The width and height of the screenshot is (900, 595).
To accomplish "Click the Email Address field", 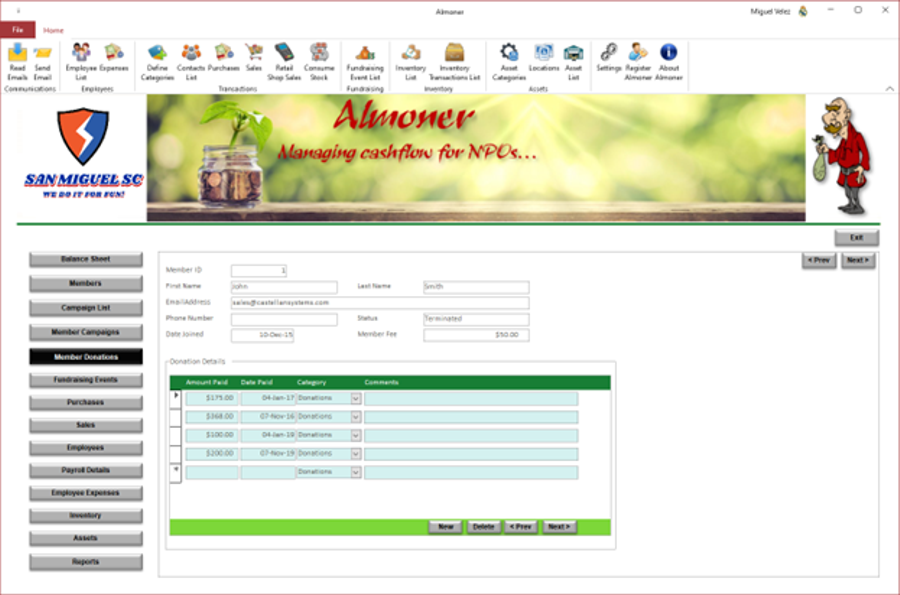I will (x=380, y=302).
